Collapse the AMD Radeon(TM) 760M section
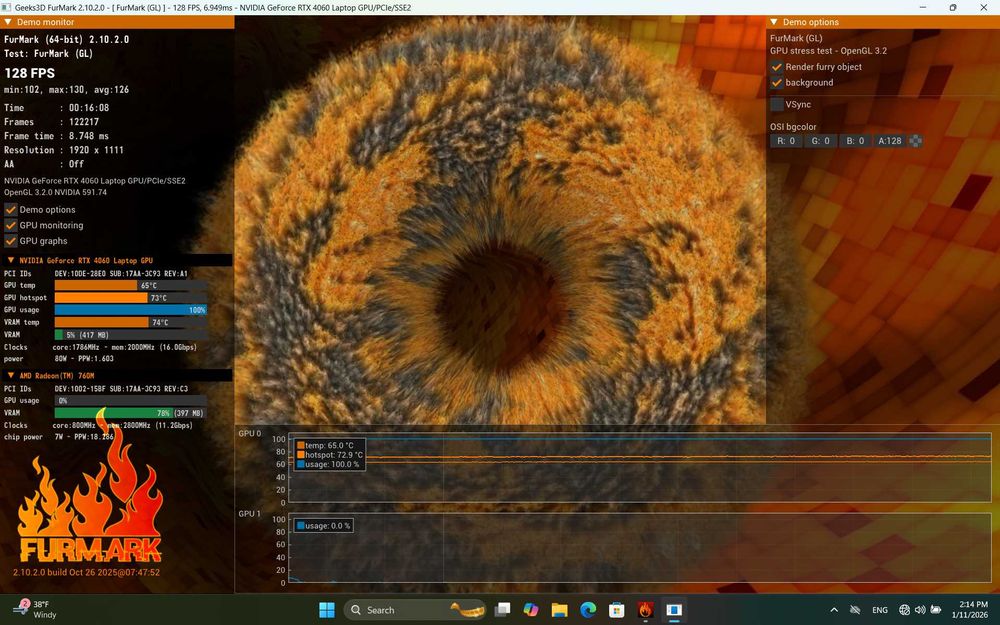1000x625 pixels. click(x=11, y=376)
